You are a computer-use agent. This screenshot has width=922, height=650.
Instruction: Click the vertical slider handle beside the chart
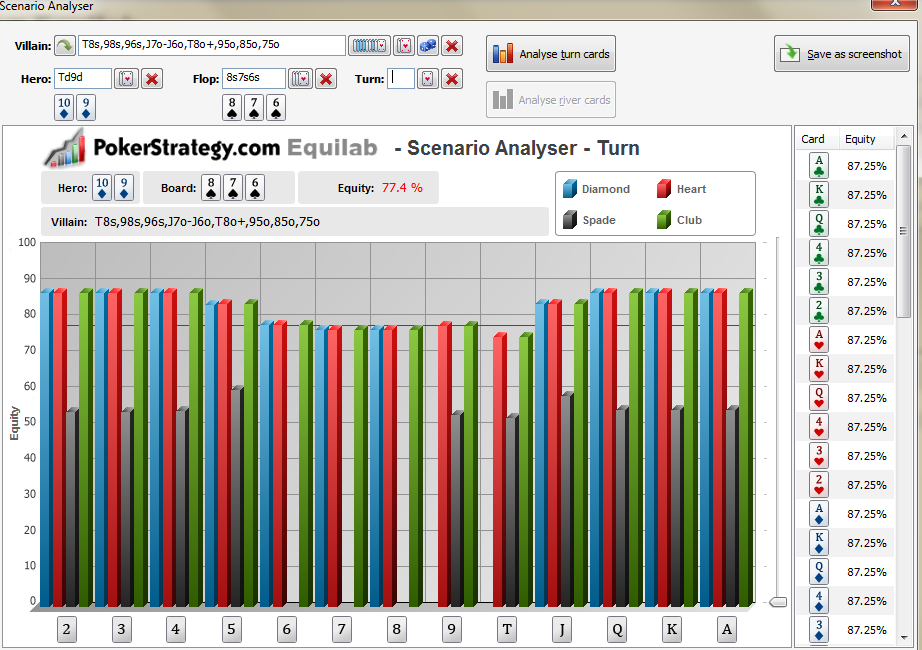[778, 602]
